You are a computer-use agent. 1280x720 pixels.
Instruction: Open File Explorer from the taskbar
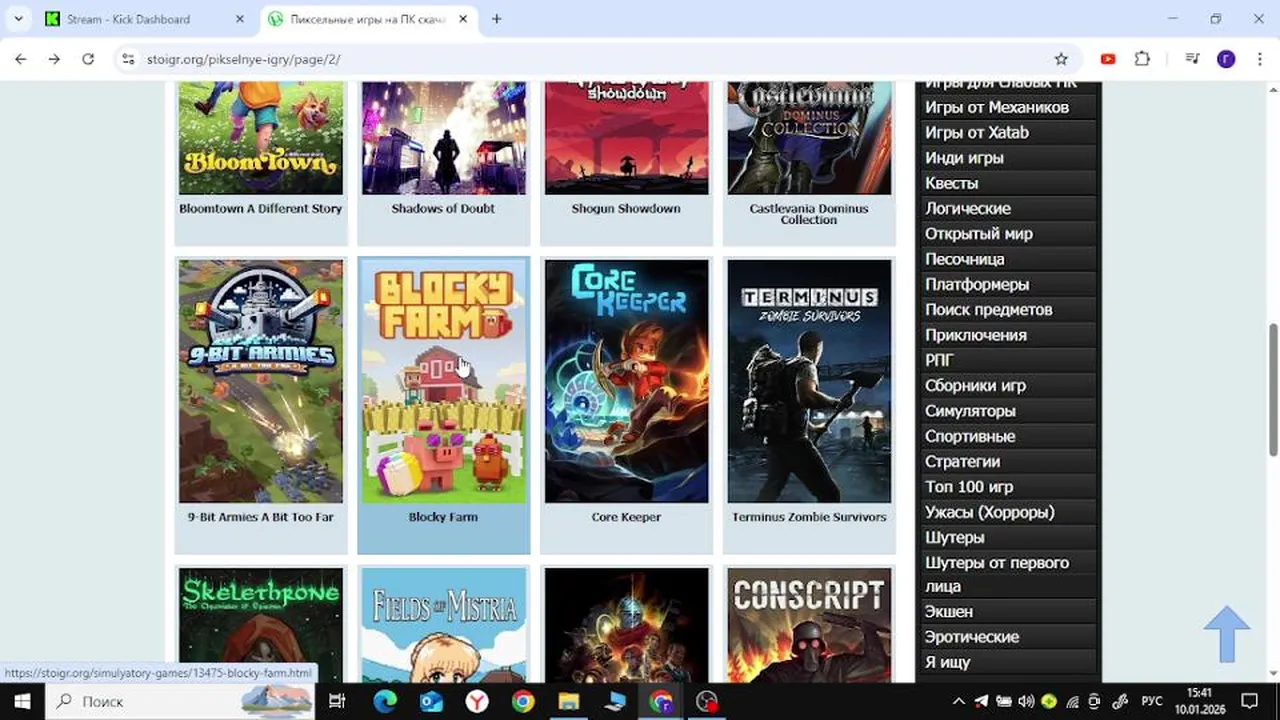coord(569,701)
